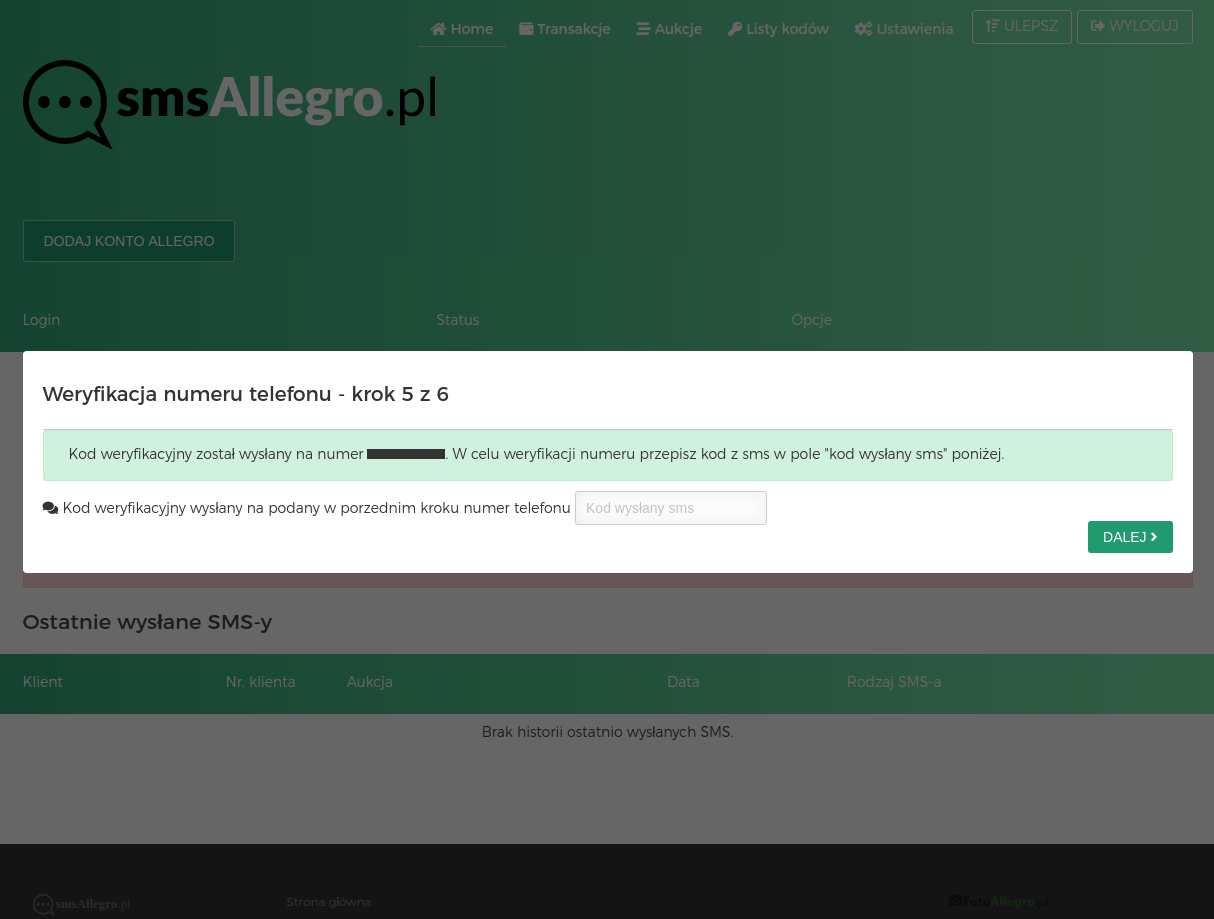Click the 'Status' column header
Screen dimensions: 1214x919
[x=458, y=320]
